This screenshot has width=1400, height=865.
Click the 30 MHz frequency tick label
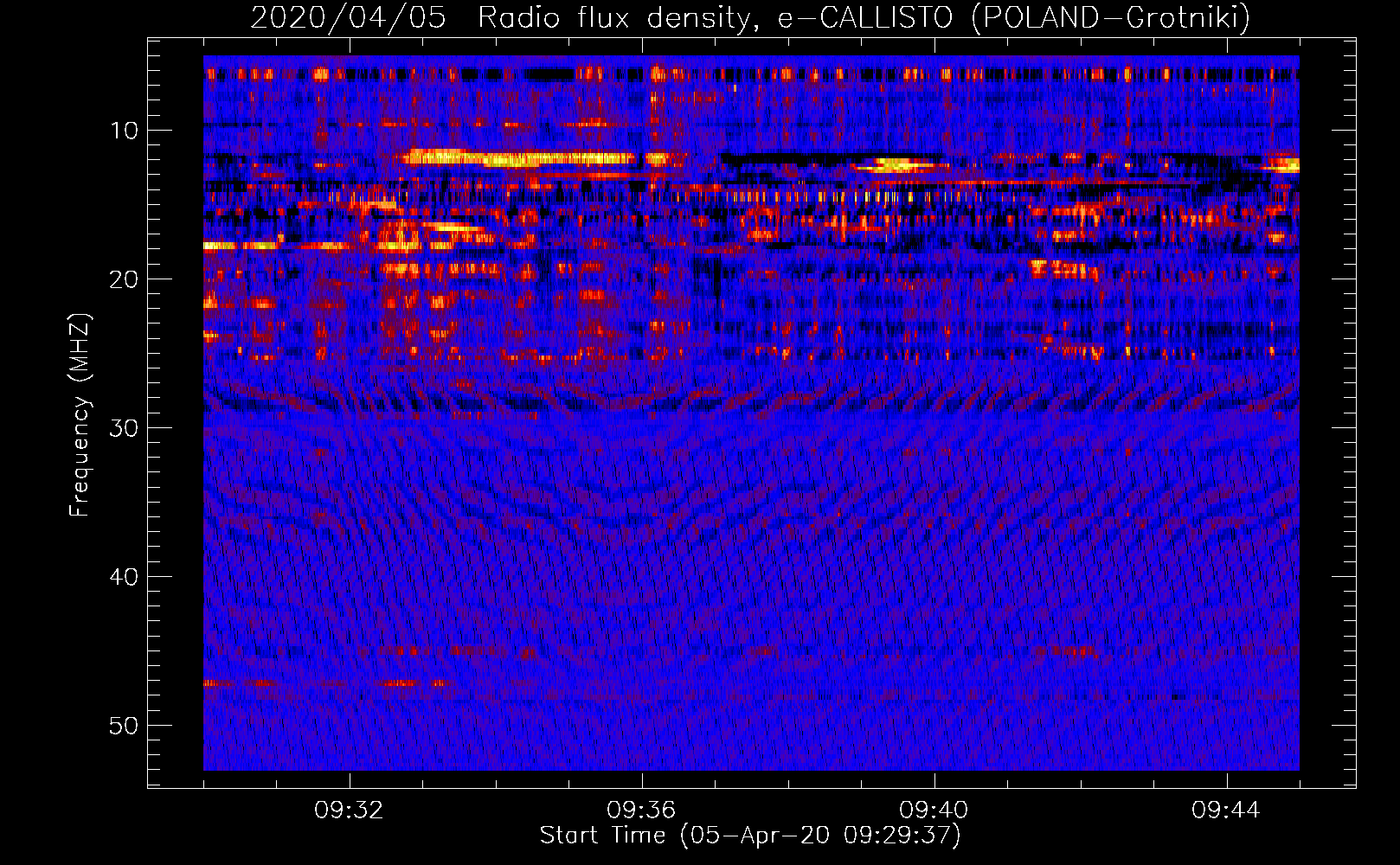coord(125,428)
